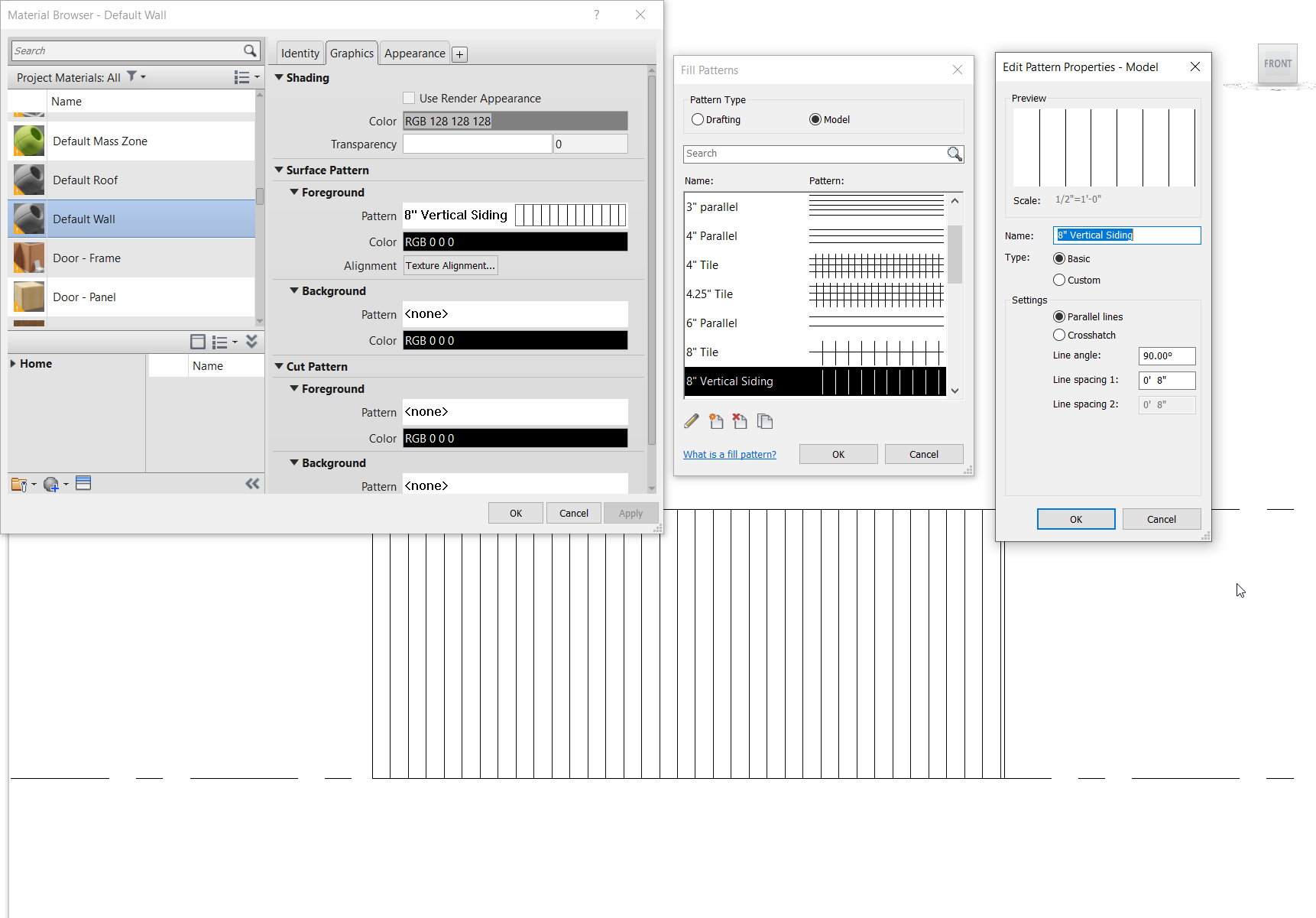Expand the Home node in the library tree
Image resolution: width=1316 pixels, height=918 pixels.
(x=13, y=363)
